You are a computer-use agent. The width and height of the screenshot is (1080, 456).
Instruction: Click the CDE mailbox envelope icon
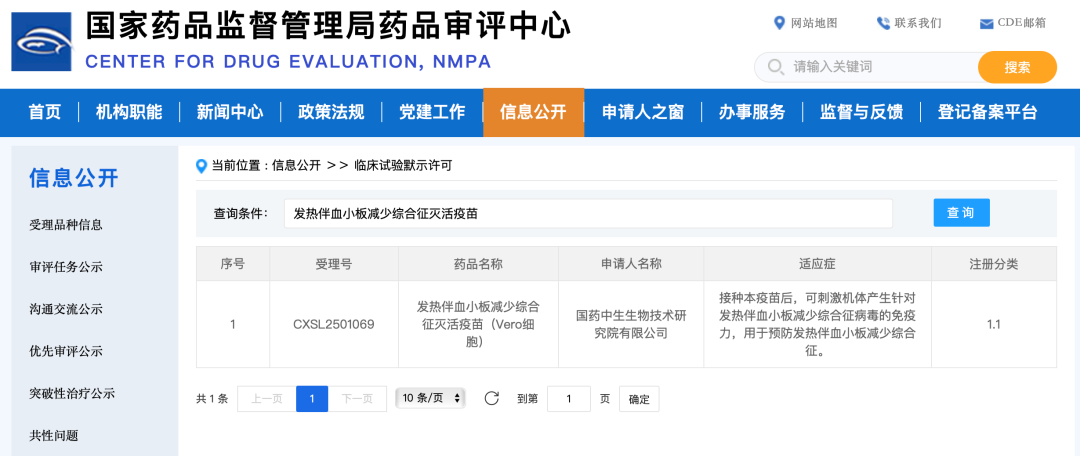pyautogui.click(x=986, y=23)
